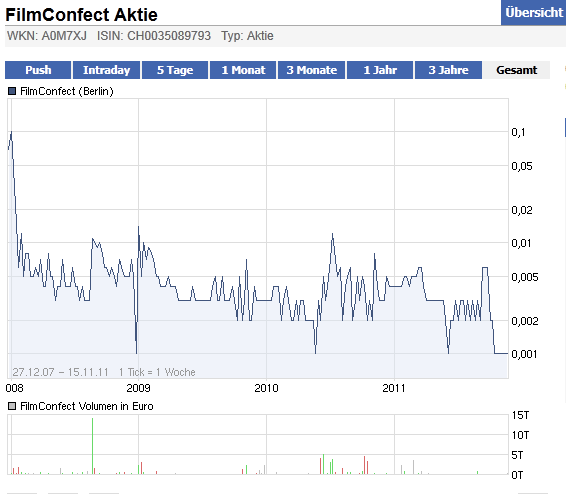Choose the Gesamt timeframe tab
The image size is (566, 494).
(516, 70)
